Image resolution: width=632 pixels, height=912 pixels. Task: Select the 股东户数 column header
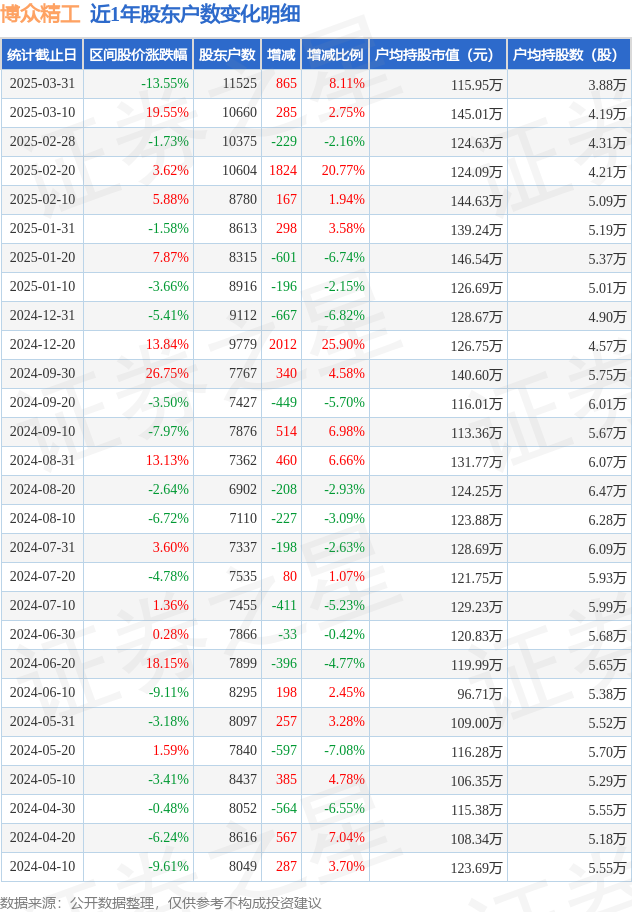tap(228, 55)
